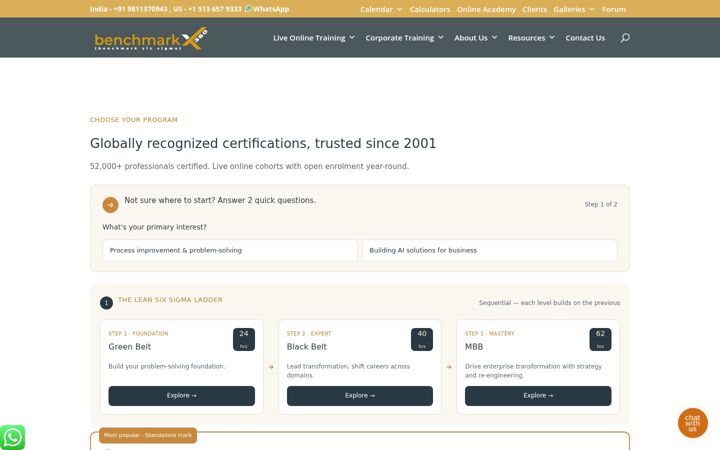Open Online Academy
The image size is (720, 450).
tap(486, 9)
